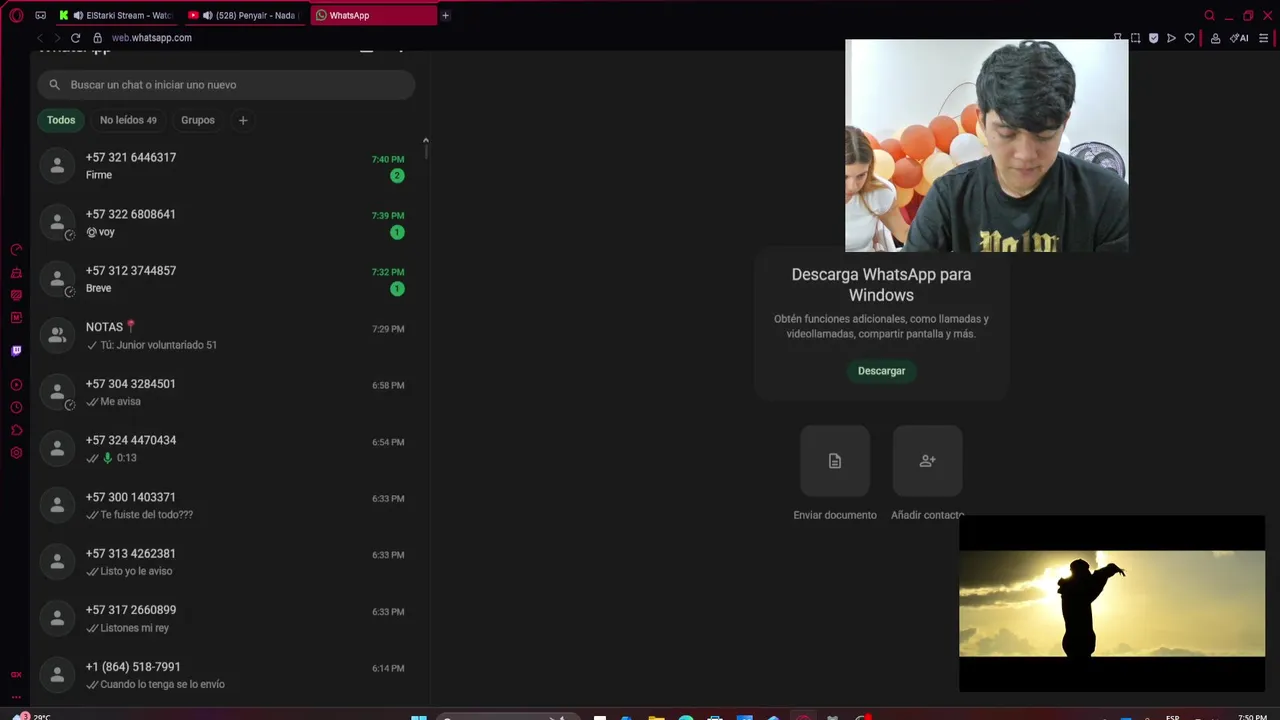Open the AI assistant button
Screen dimensions: 1280x720
[x=1239, y=38]
